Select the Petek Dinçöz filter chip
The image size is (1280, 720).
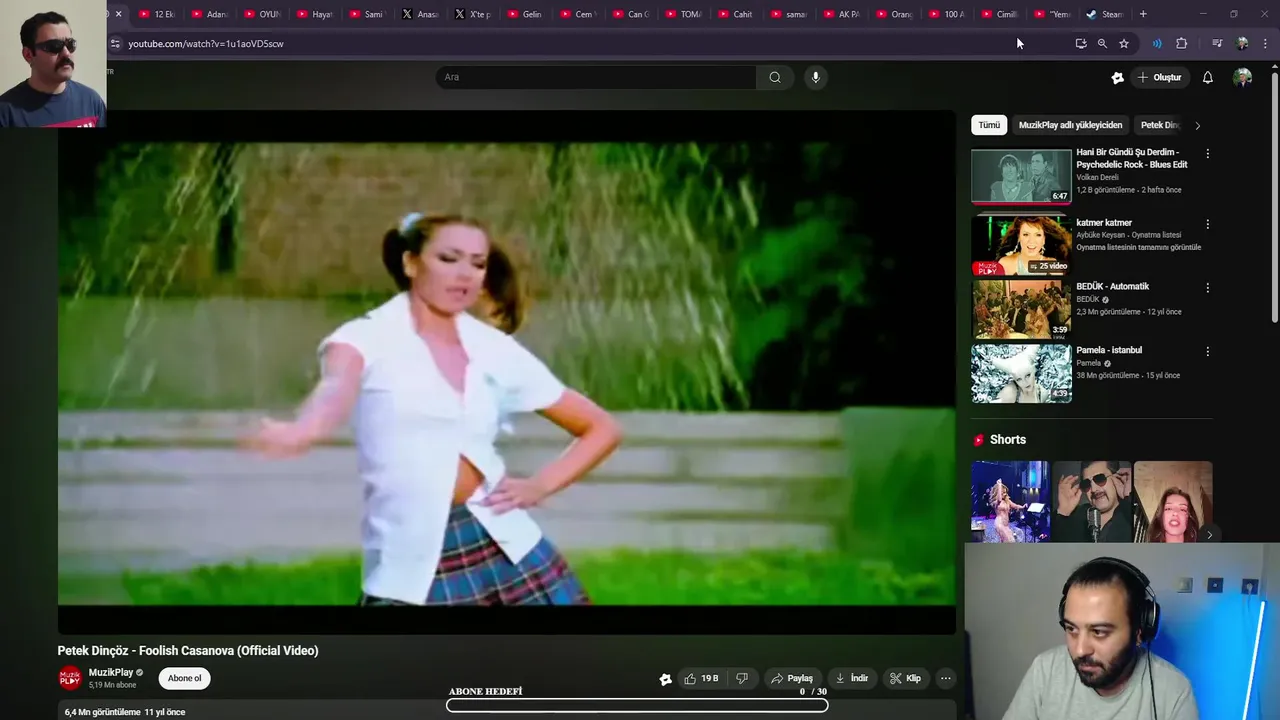[x=1161, y=125]
